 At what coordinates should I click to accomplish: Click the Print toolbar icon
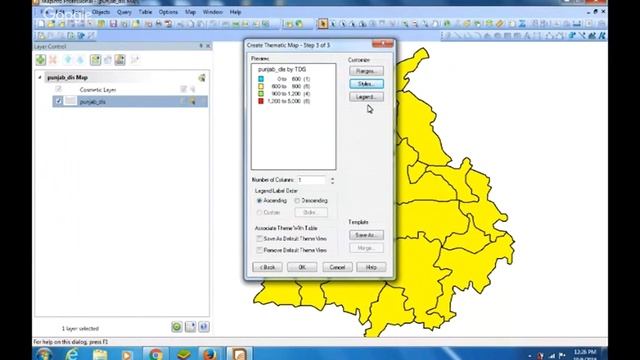tap(158, 24)
